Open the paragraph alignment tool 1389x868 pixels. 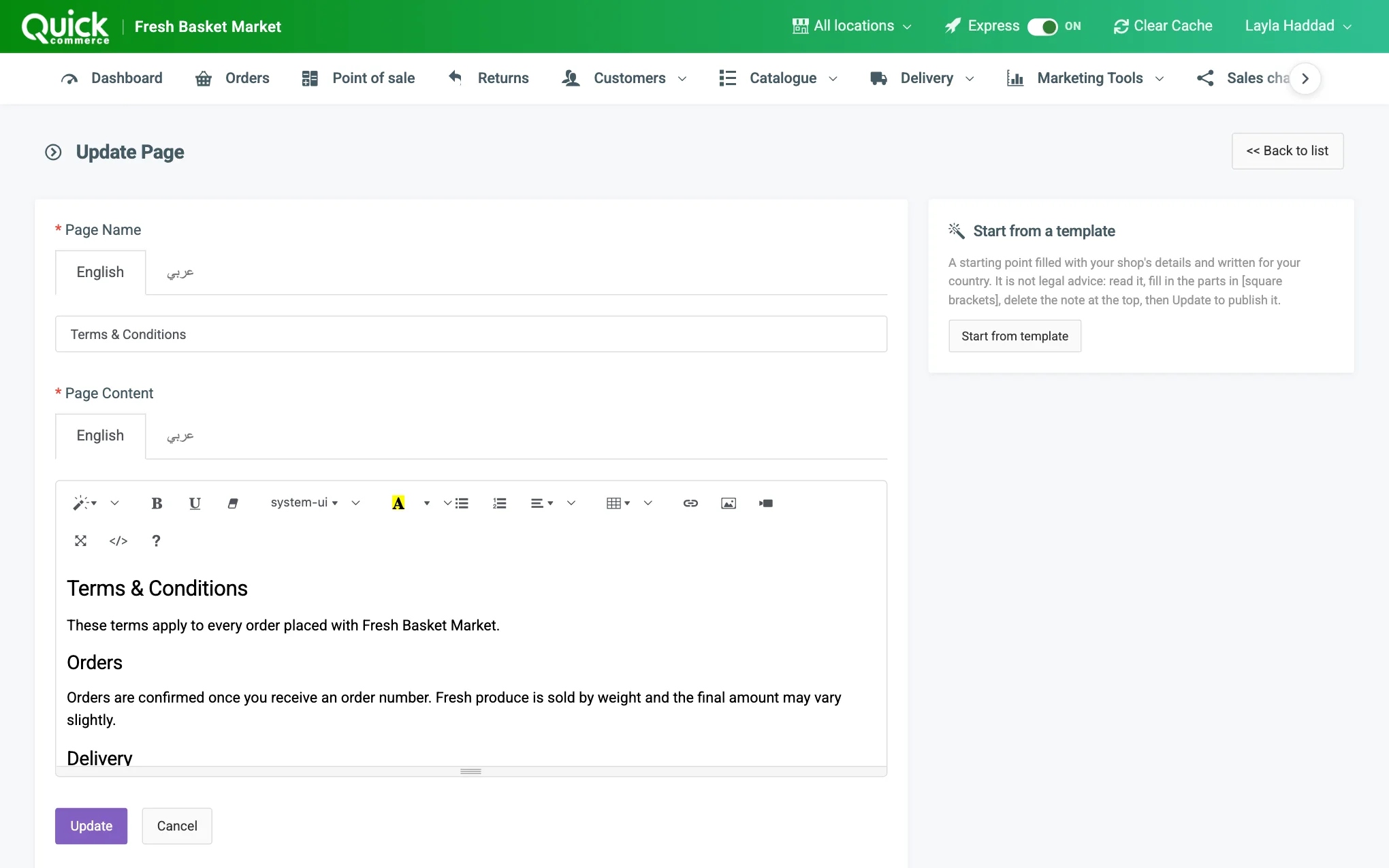coord(542,503)
